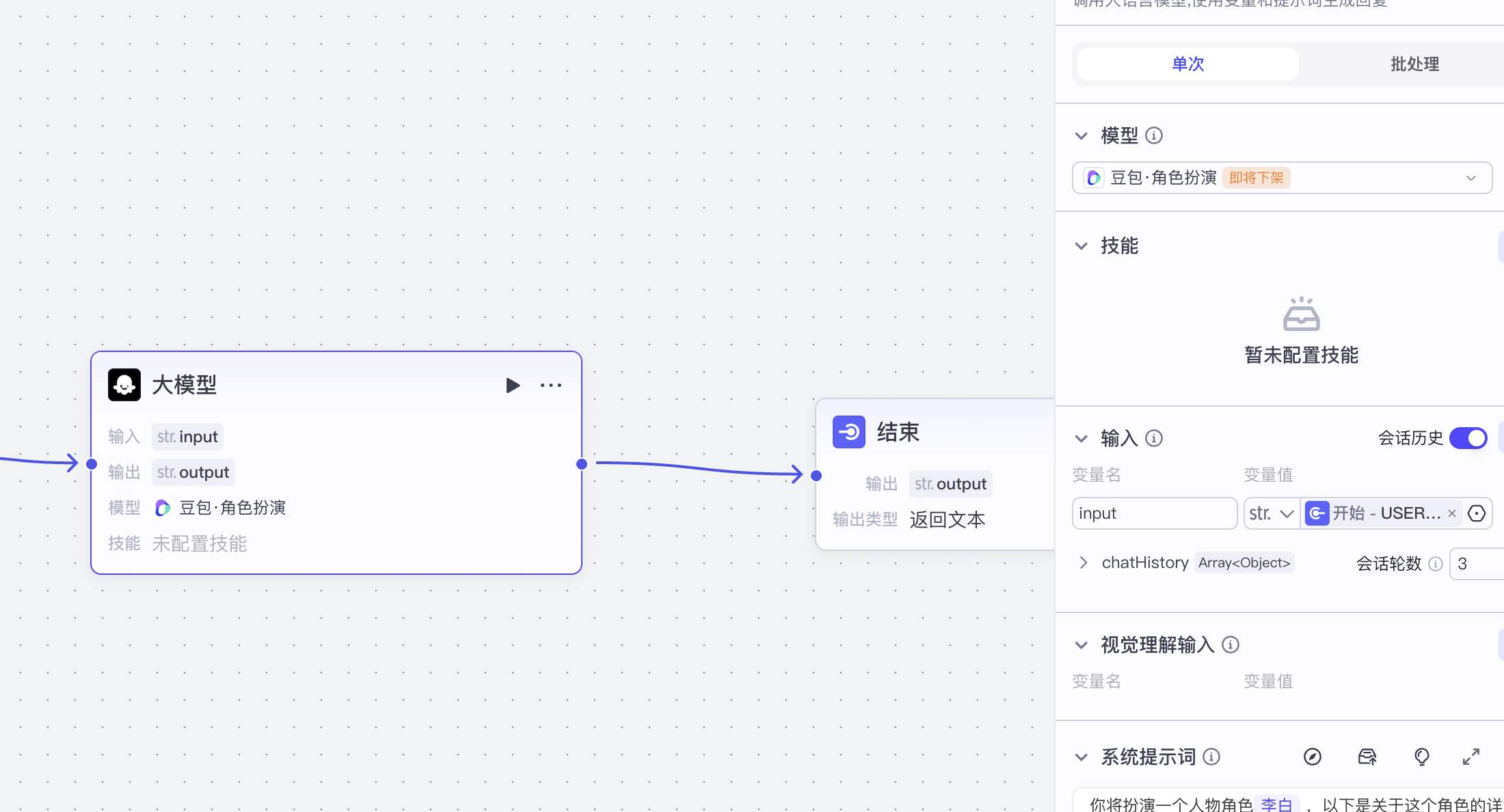Run the 大模型 node with play button
1504x812 pixels.
pos(513,385)
